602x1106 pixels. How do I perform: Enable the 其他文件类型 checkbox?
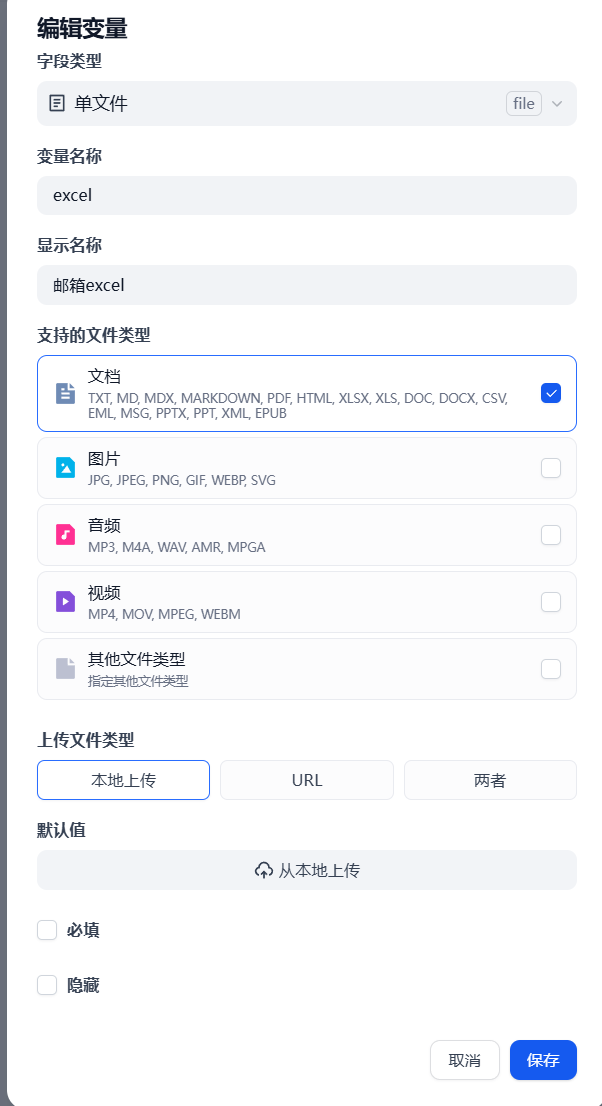pyautogui.click(x=550, y=669)
